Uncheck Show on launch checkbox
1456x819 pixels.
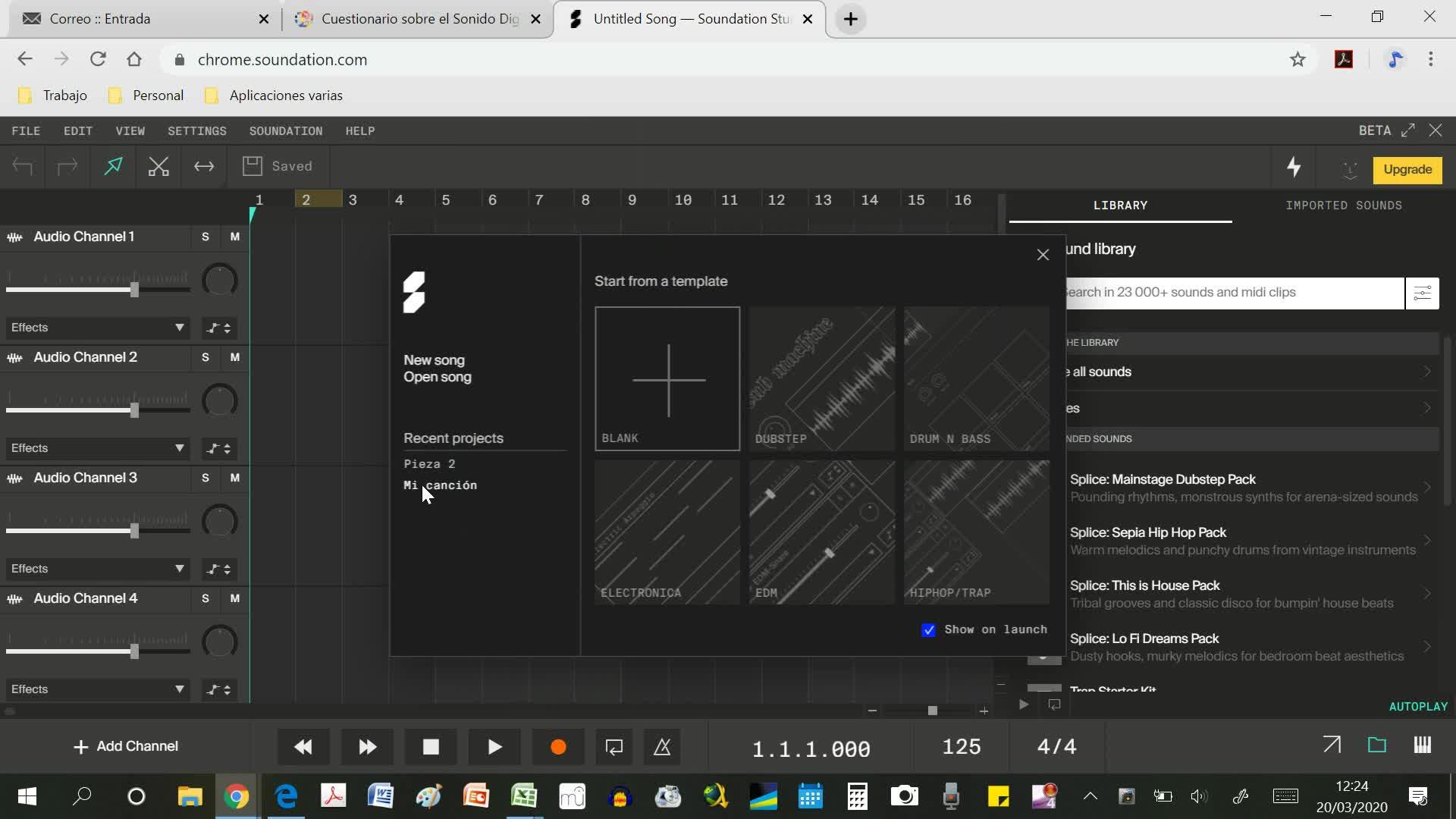[928, 630]
